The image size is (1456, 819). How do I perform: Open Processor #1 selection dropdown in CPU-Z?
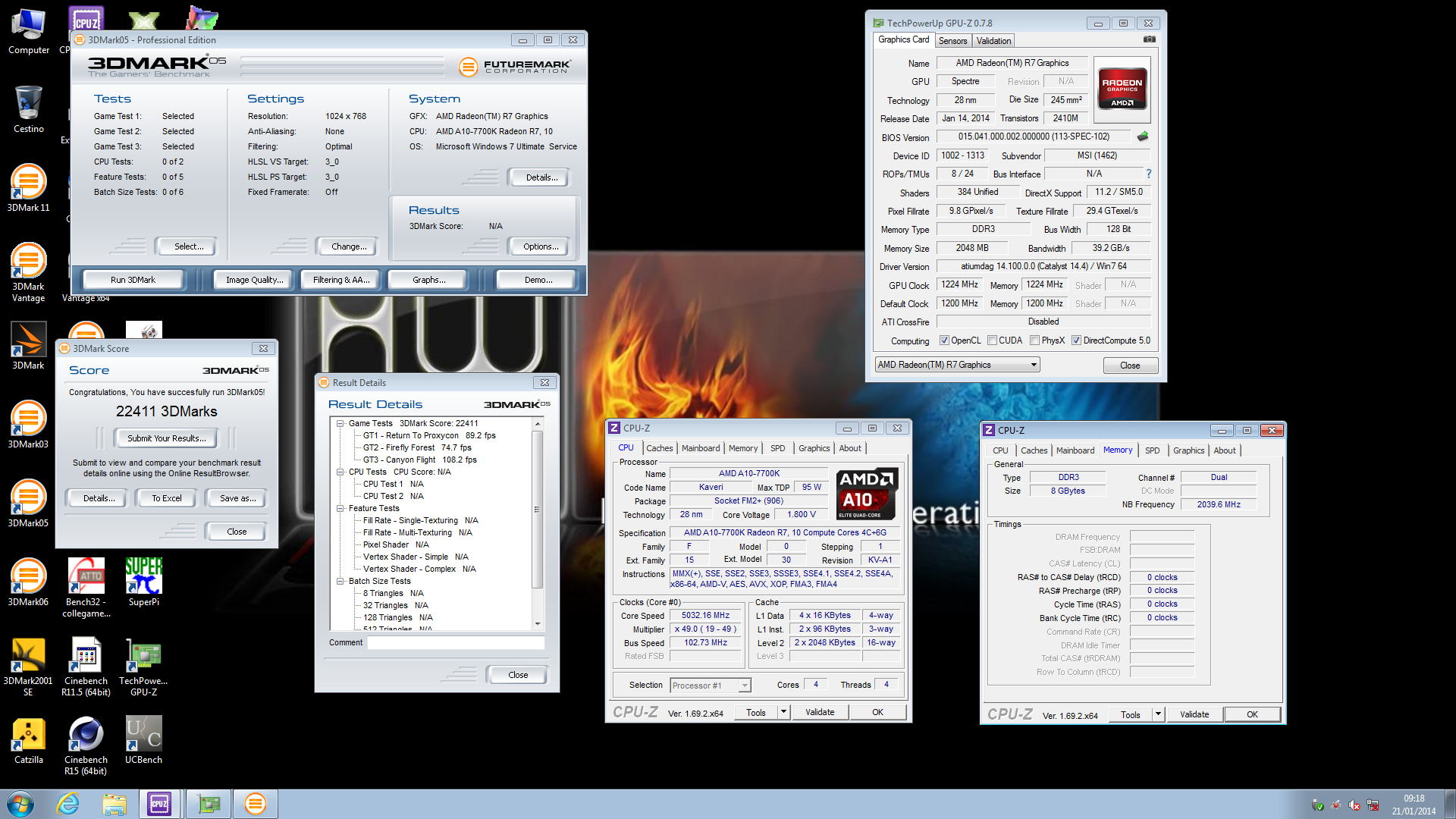[711, 686]
